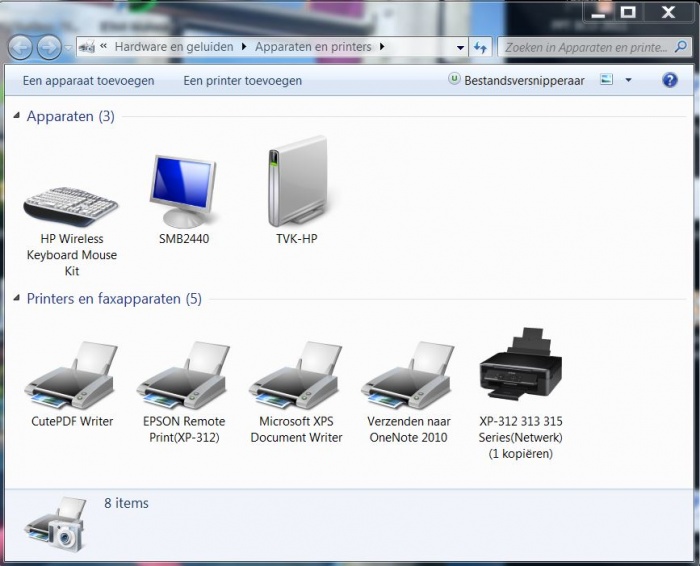Select the SMB2440 monitor icon
Image resolution: width=700 pixels, height=566 pixels.
click(x=183, y=191)
